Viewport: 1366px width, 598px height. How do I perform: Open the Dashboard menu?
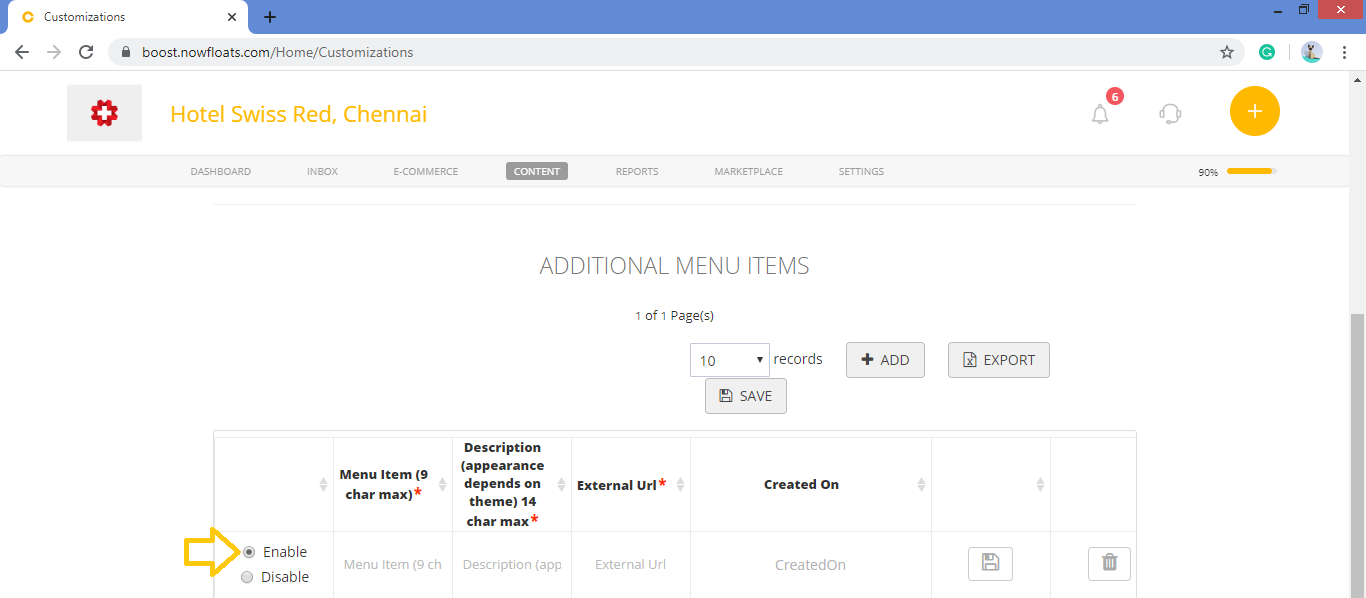click(x=221, y=171)
